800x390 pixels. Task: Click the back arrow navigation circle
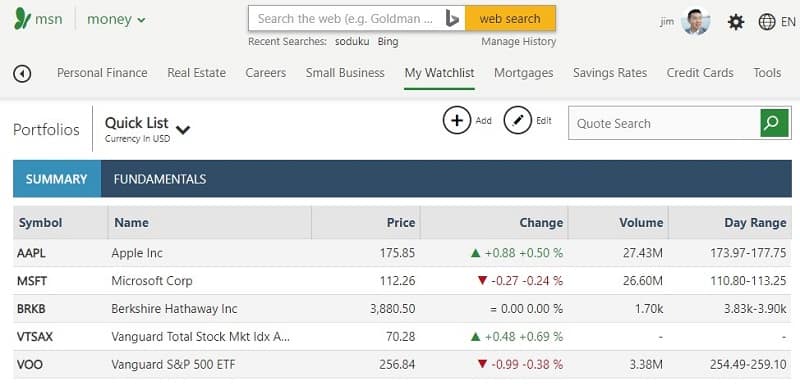tap(22, 74)
